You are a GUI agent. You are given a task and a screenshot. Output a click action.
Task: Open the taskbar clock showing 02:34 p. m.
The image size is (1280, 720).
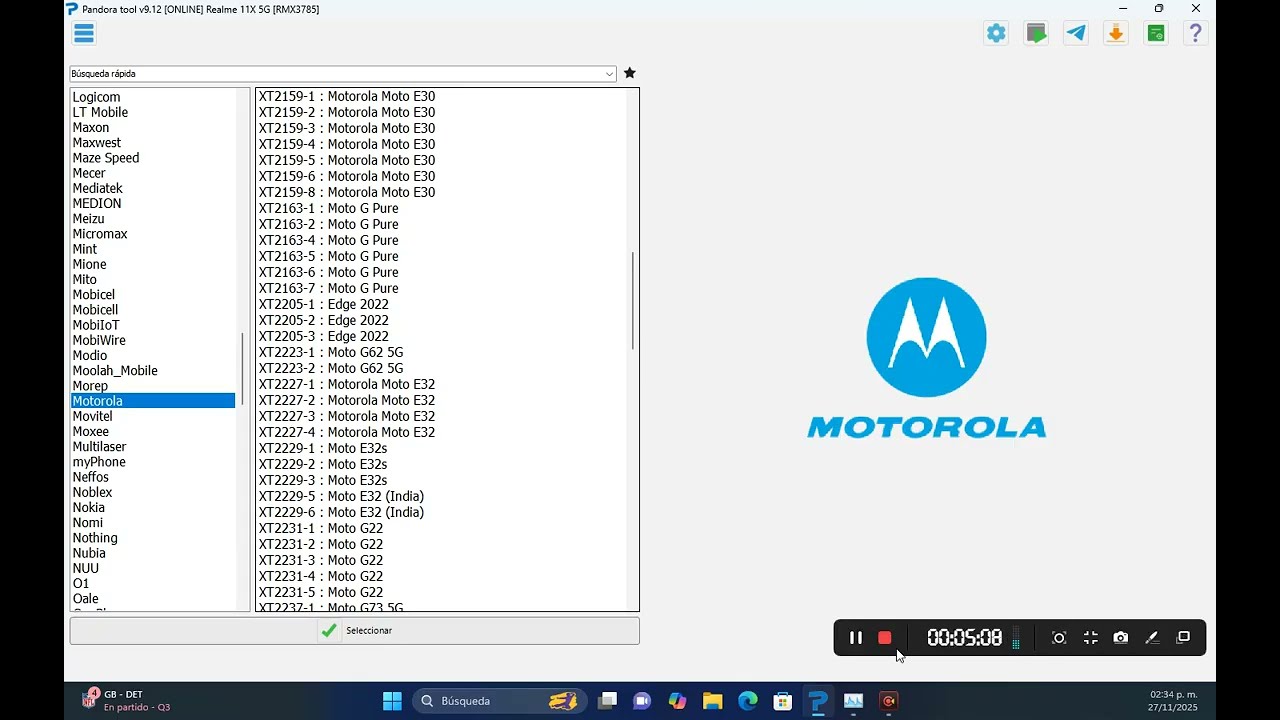[1173, 701]
